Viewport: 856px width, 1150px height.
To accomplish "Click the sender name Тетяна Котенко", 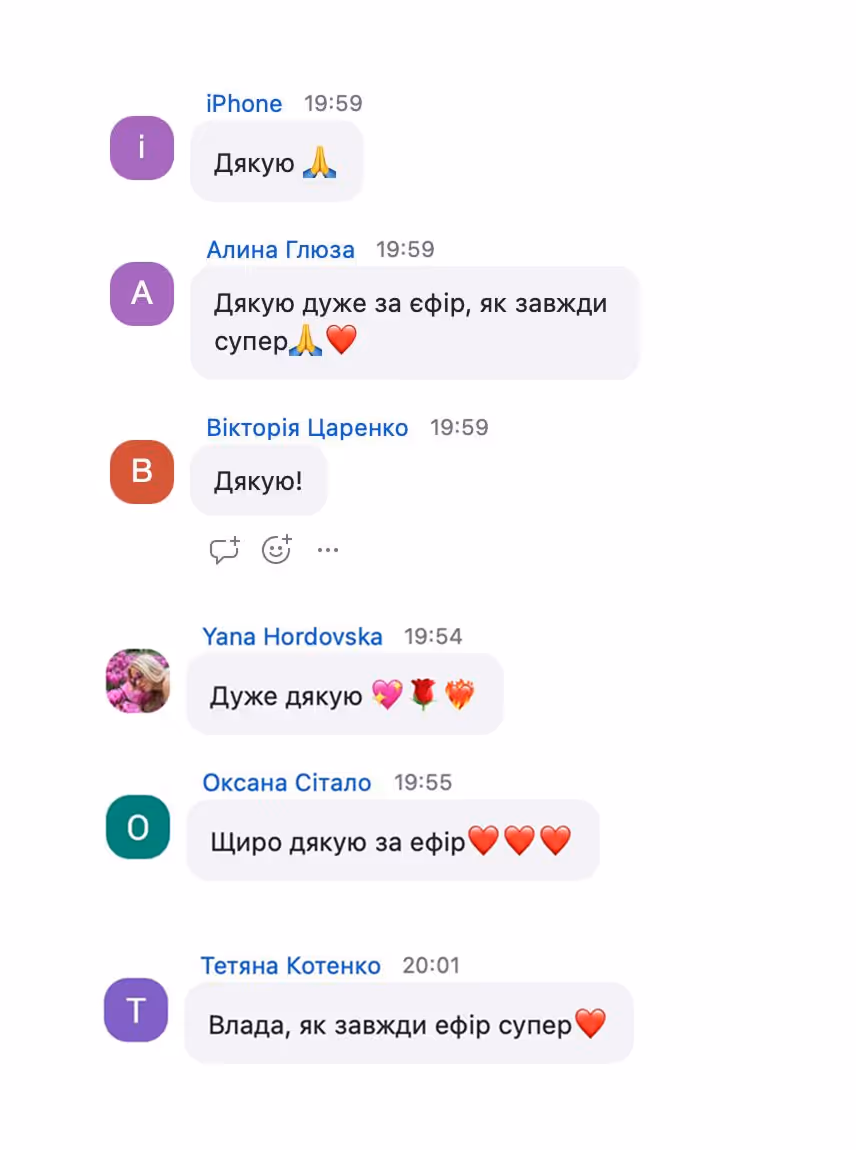I will [x=290, y=965].
